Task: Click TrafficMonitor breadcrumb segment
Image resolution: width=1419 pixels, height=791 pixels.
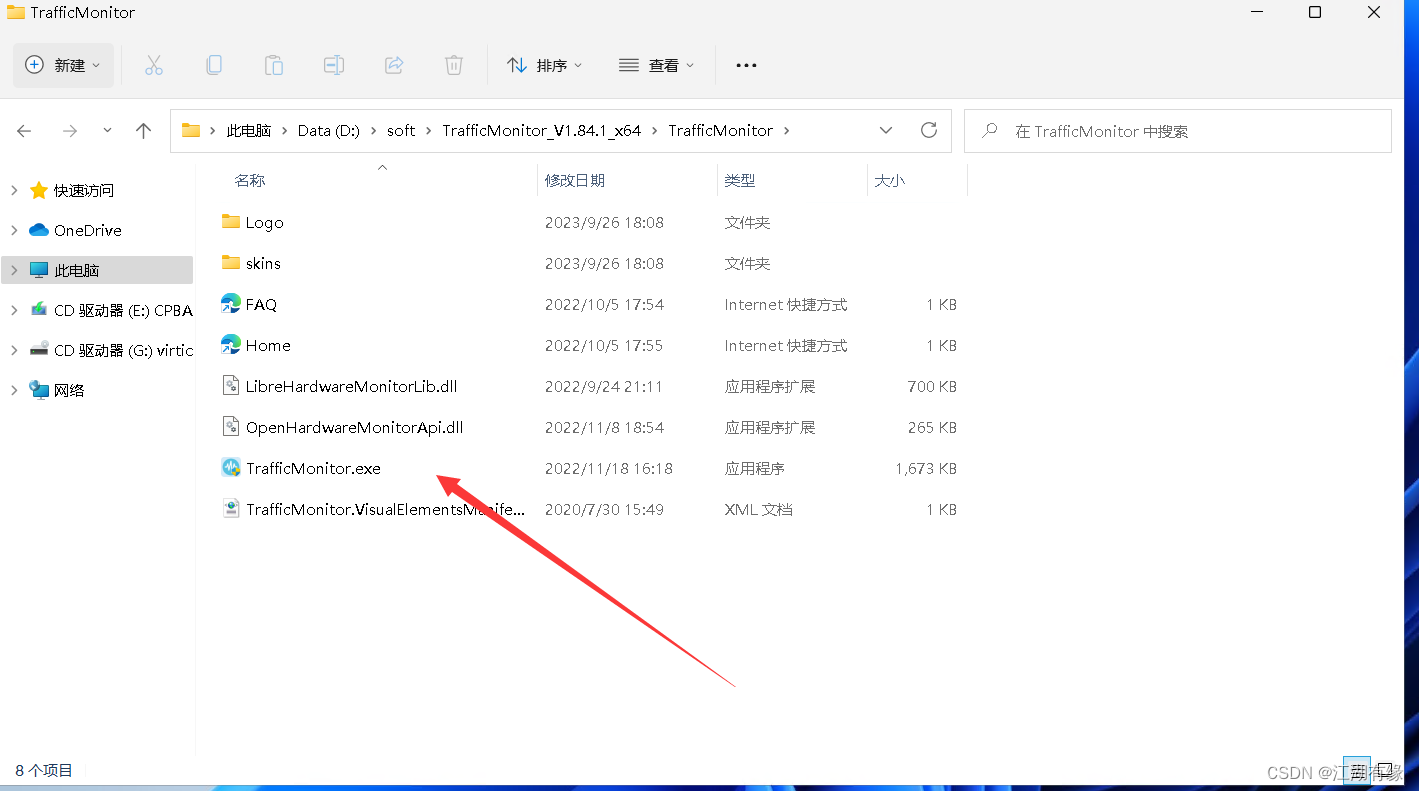Action: pos(721,131)
